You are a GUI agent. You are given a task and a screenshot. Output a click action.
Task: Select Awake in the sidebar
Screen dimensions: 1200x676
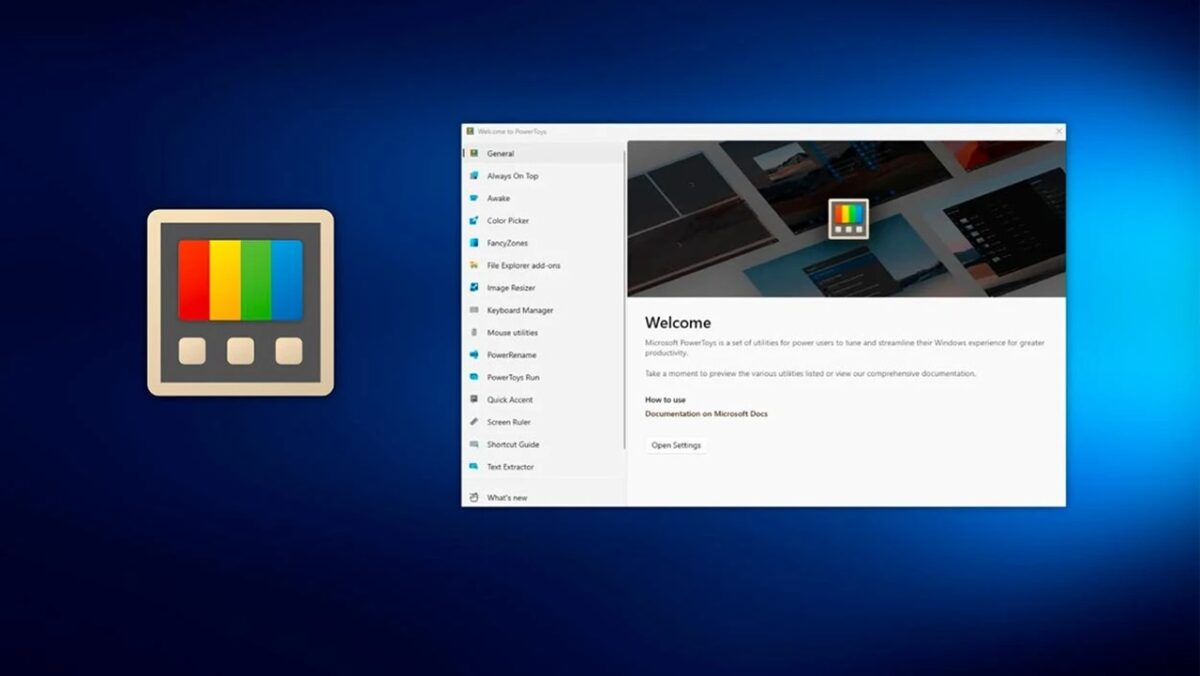pos(544,198)
